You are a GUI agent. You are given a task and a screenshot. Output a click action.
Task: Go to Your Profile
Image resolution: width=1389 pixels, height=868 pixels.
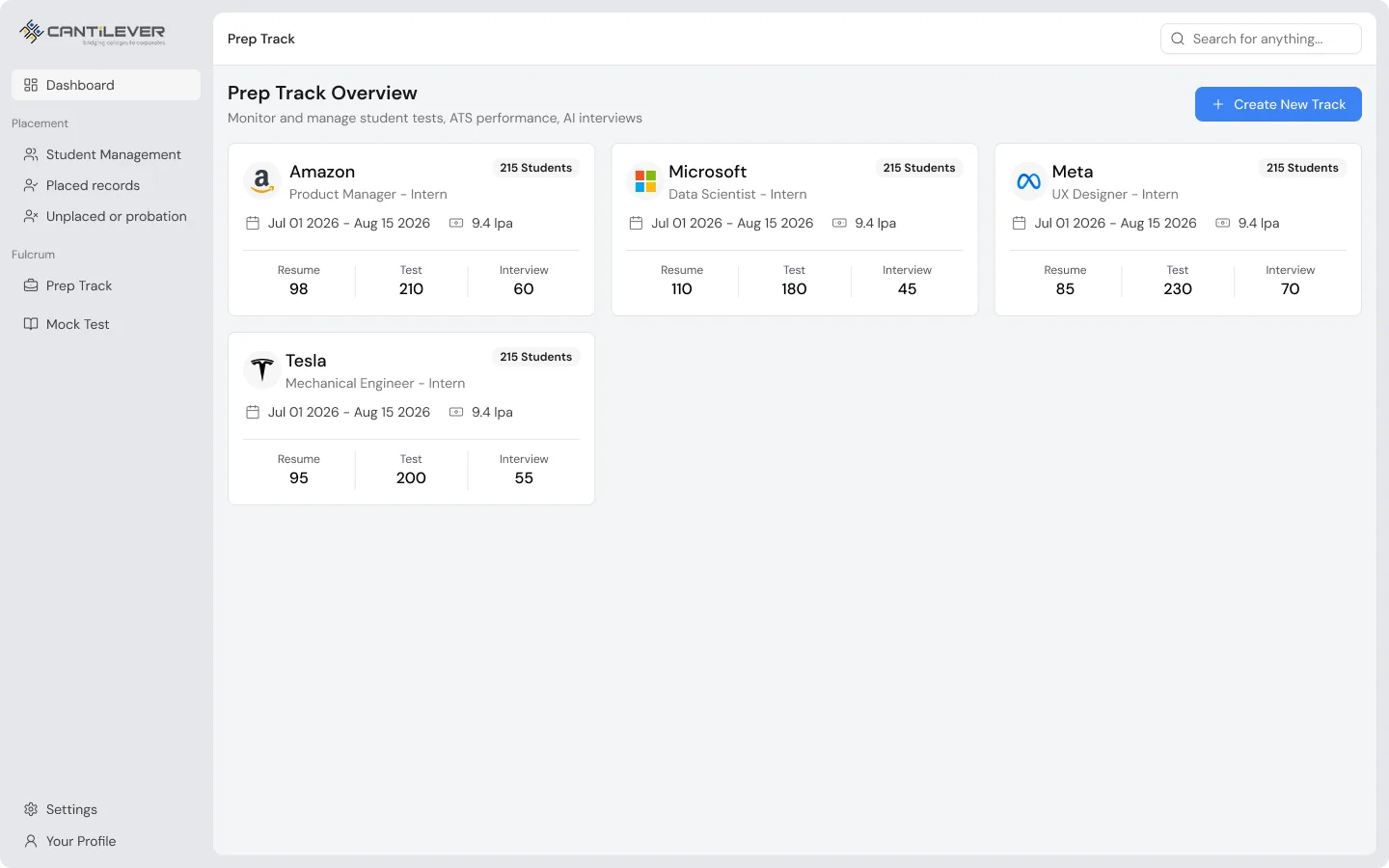point(106,841)
